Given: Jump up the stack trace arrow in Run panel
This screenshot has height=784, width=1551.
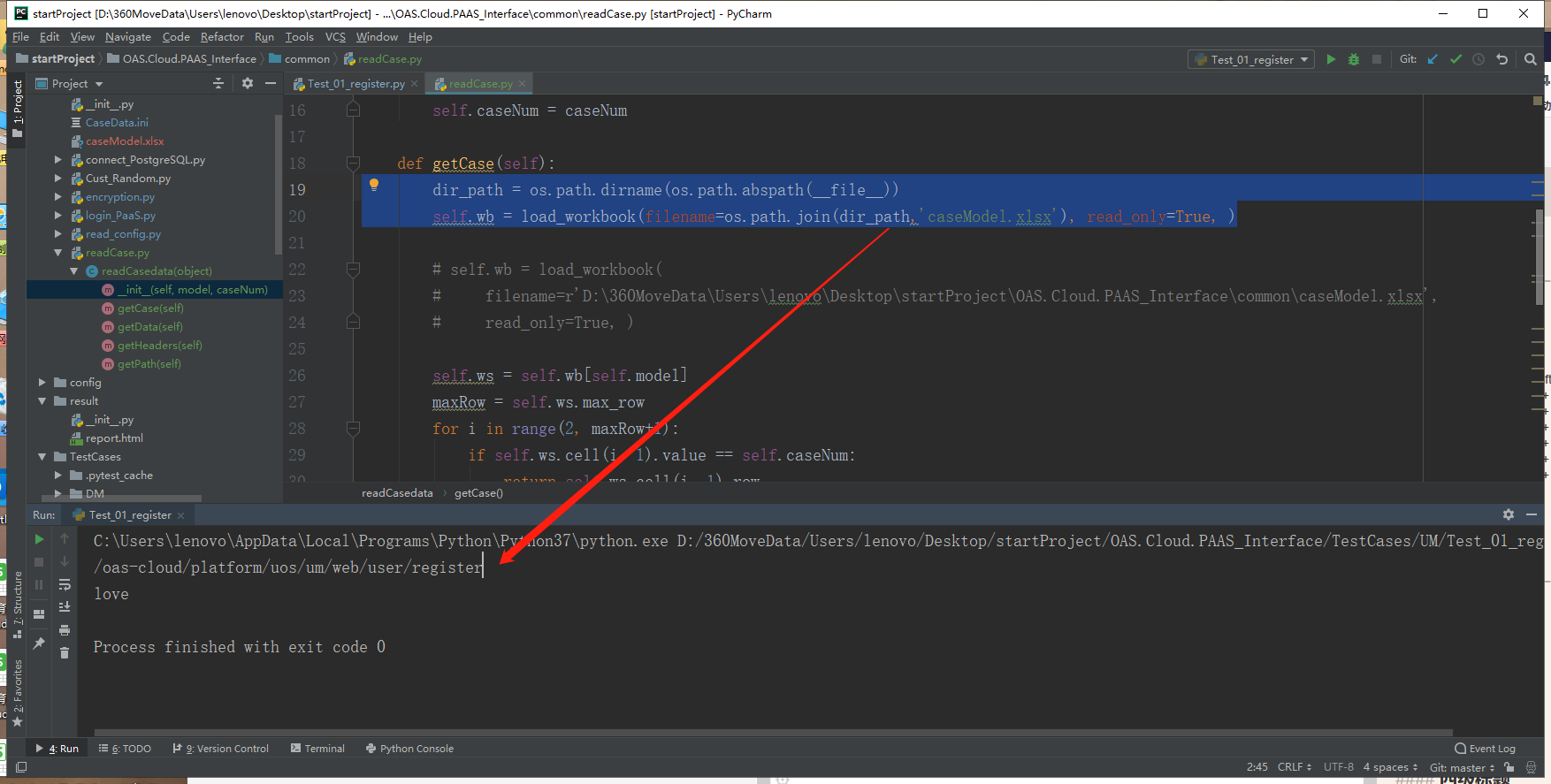Looking at the screenshot, I should click(x=65, y=538).
